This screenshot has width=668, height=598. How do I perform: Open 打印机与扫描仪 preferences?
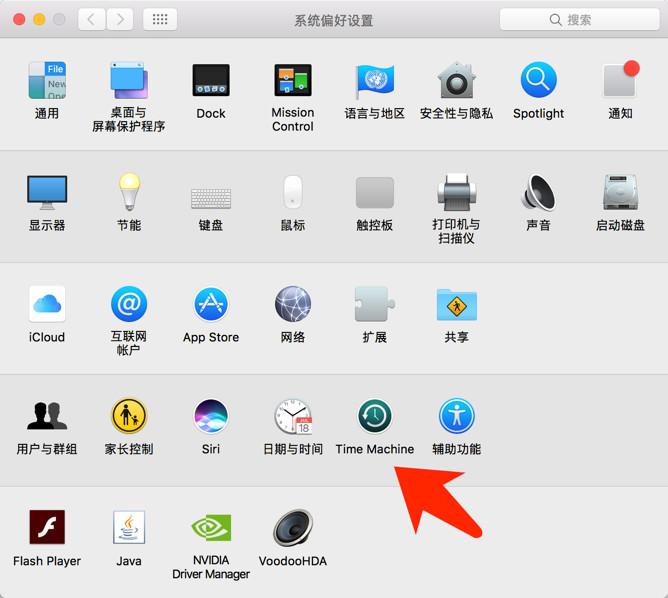pos(456,192)
